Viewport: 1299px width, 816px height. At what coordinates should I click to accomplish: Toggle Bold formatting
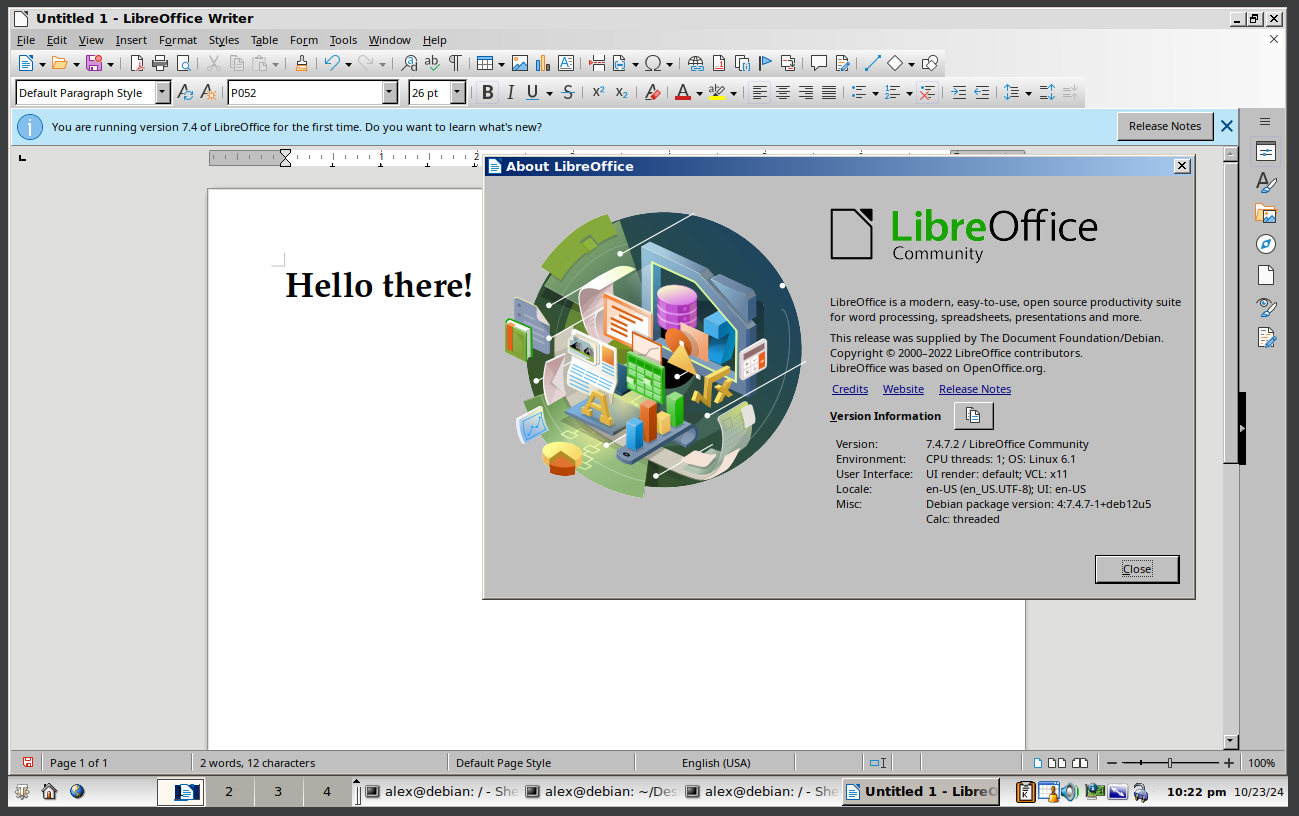pos(487,93)
